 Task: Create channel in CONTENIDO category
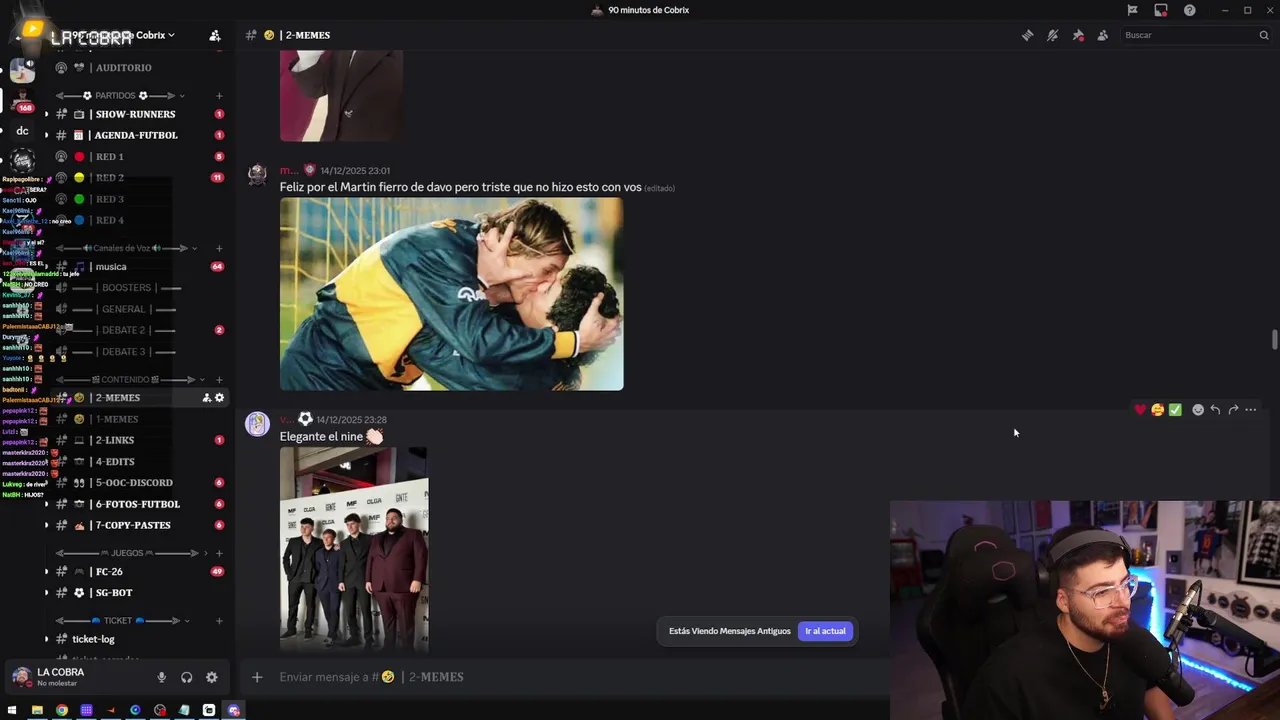[219, 380]
